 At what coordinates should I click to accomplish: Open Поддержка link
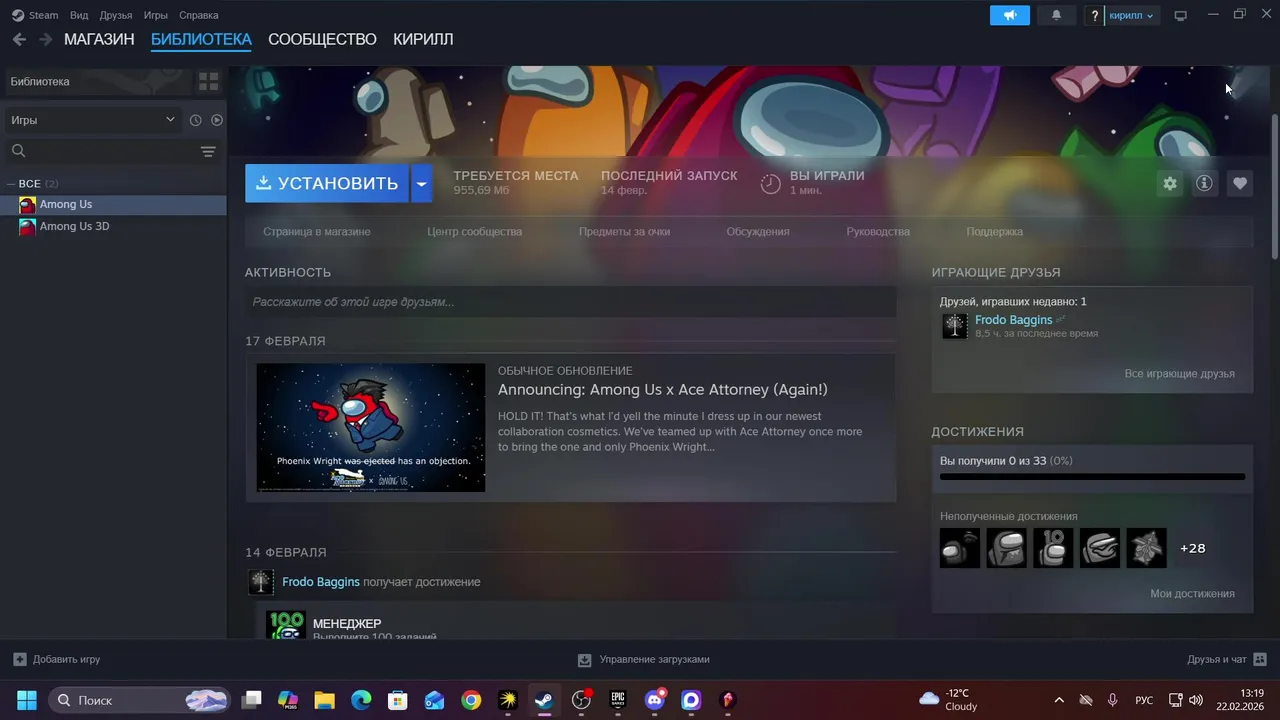coord(994,231)
